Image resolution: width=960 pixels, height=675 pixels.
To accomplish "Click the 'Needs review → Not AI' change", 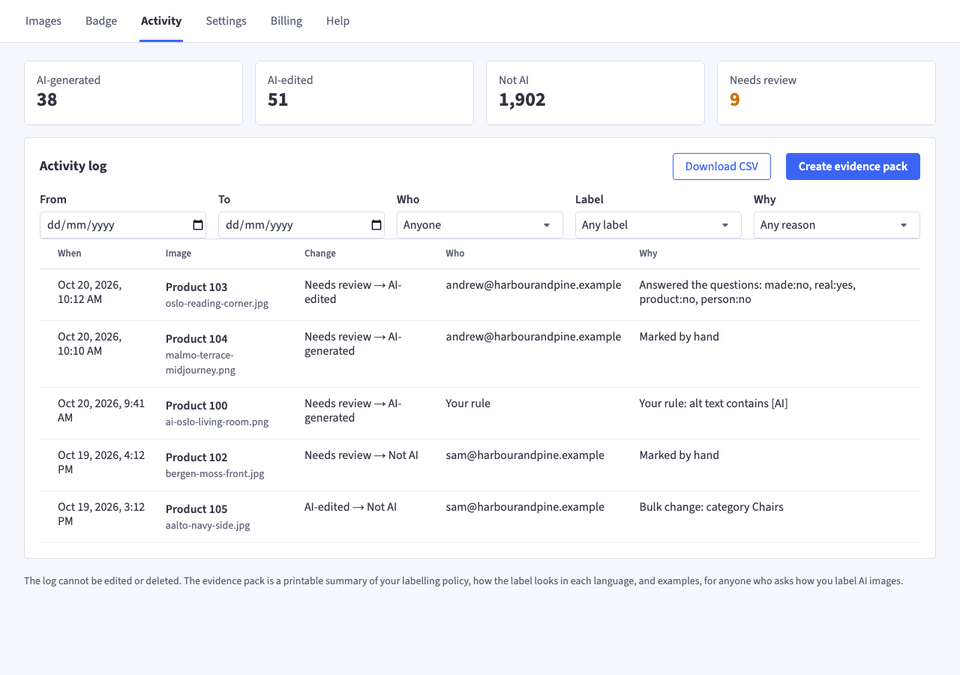I will tap(361, 456).
